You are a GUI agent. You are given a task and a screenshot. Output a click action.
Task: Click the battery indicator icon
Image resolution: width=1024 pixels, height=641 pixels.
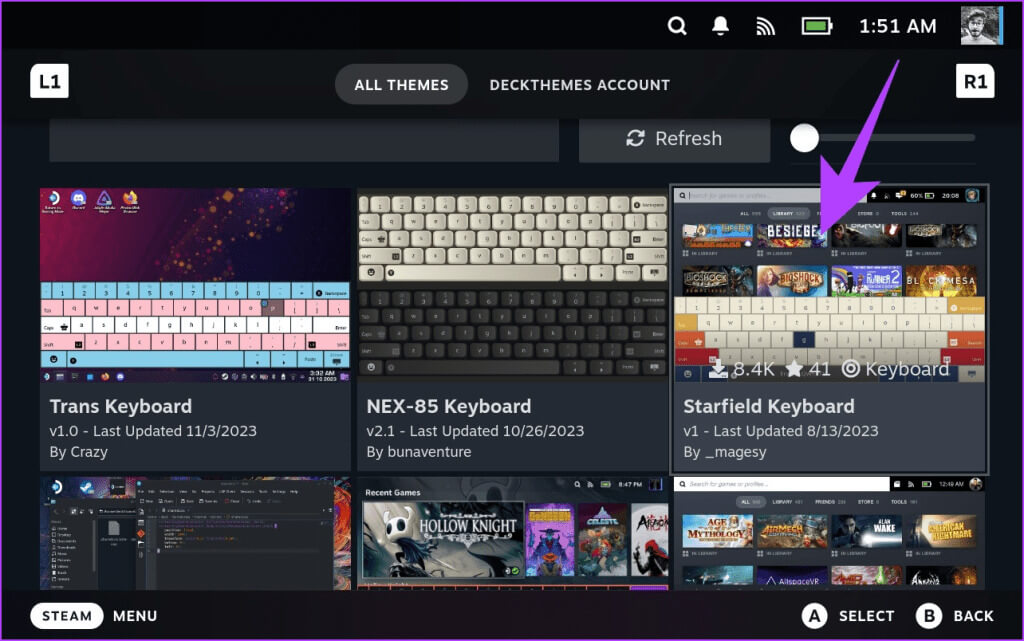click(816, 26)
